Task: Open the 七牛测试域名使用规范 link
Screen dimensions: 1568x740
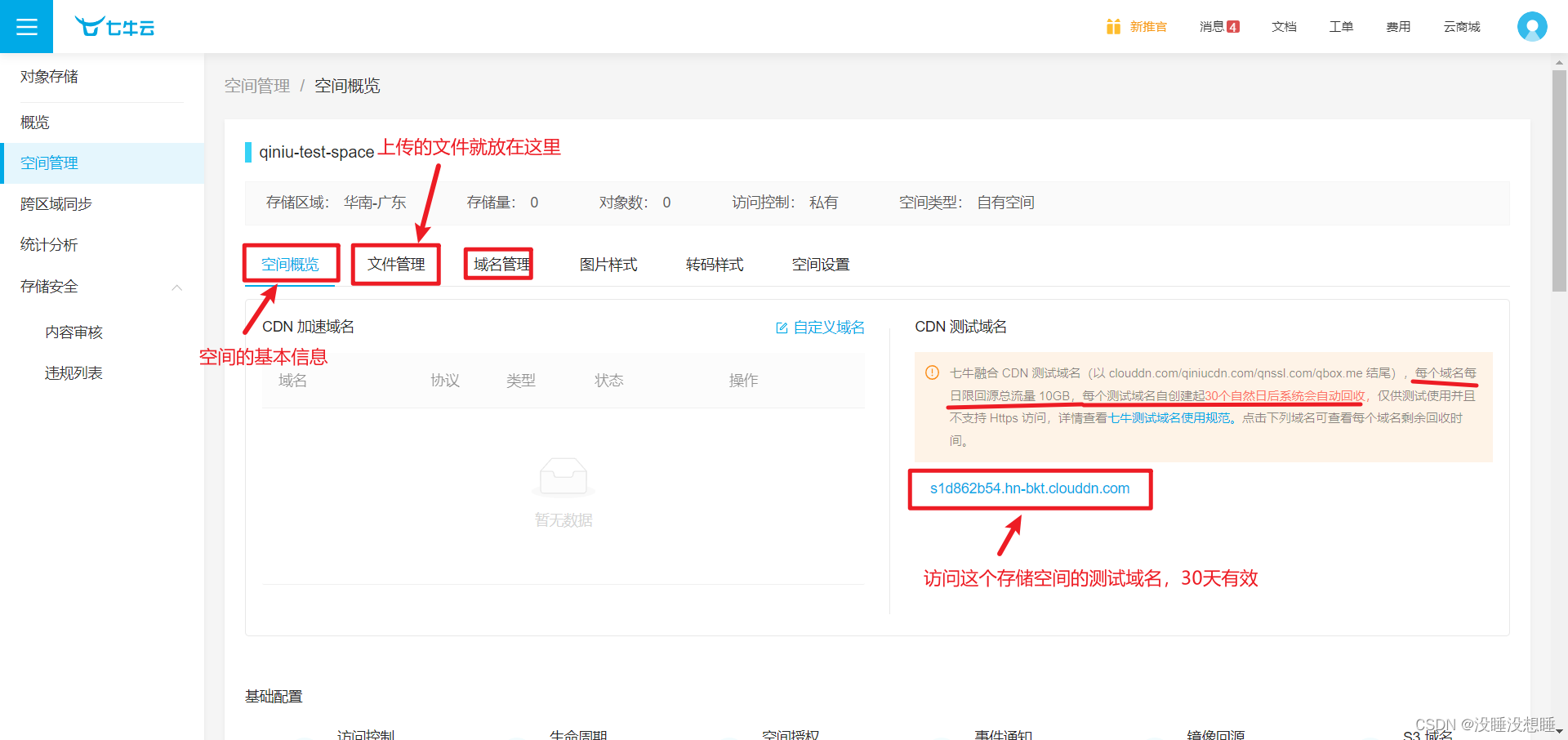Action: tap(1169, 418)
